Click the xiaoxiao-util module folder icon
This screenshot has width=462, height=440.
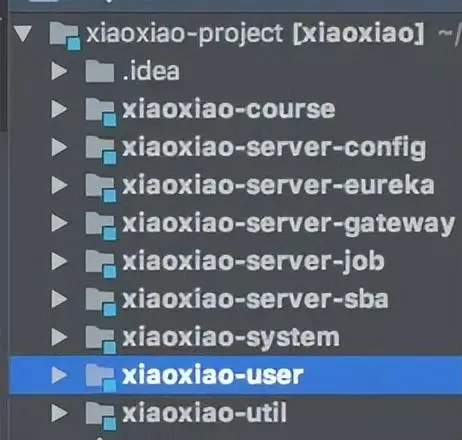tap(100, 416)
